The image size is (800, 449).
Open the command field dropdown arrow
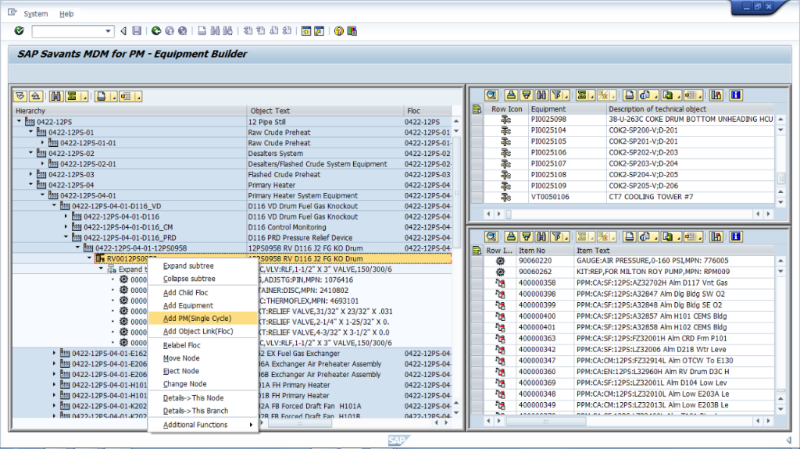pos(108,31)
